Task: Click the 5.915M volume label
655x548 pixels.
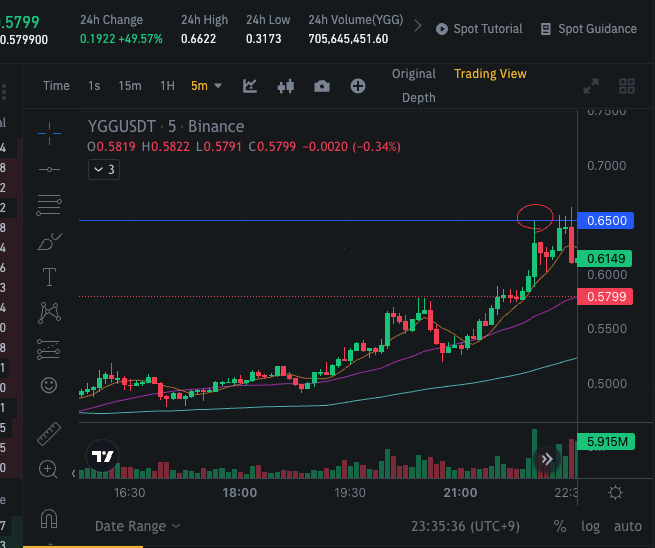Action: coord(606,441)
